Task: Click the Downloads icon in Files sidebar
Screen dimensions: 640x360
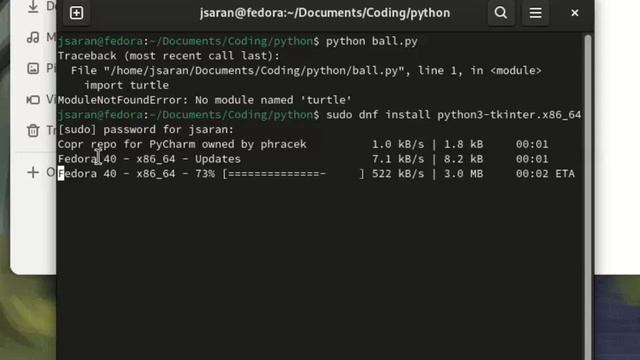Action: click(33, 6)
